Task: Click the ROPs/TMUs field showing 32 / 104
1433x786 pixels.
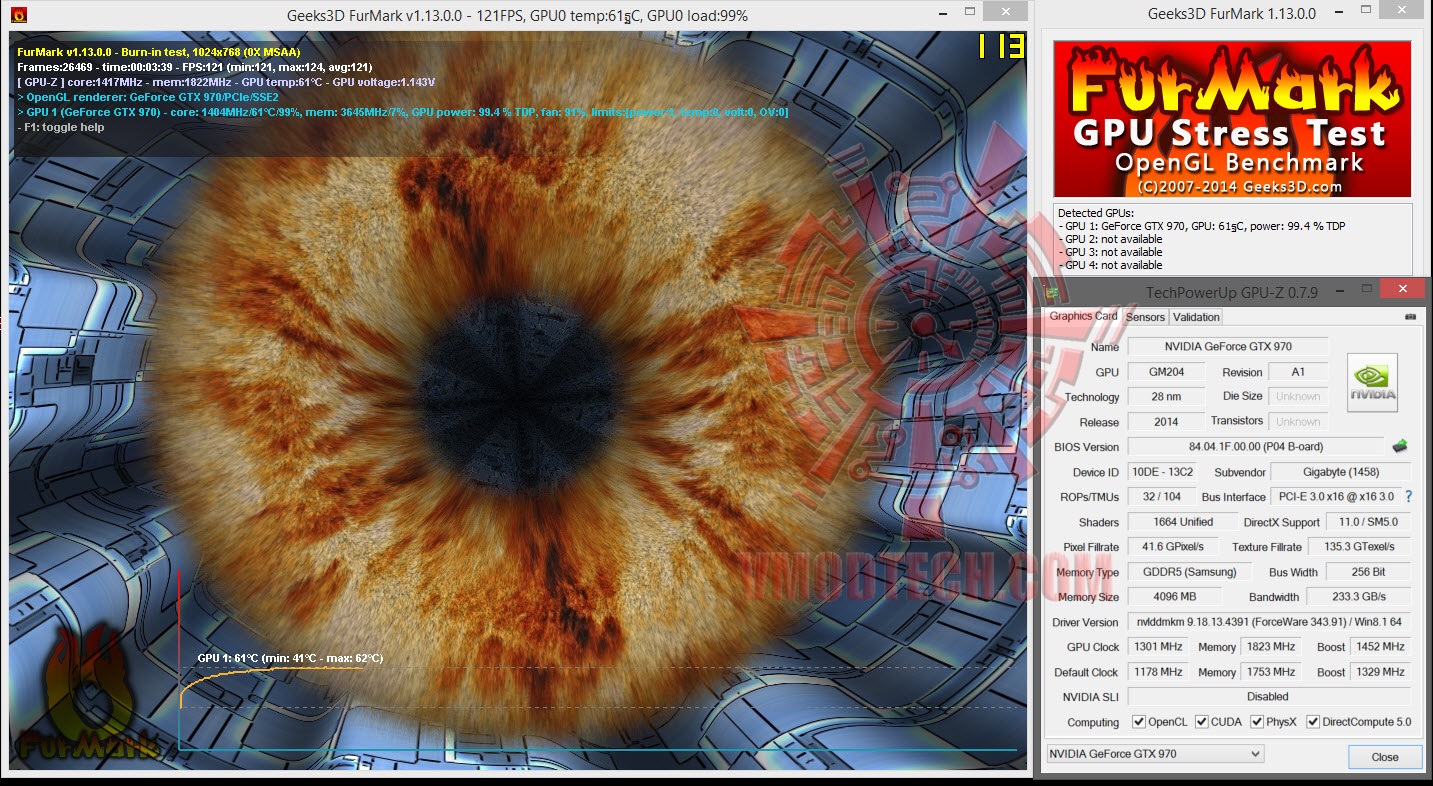Action: [1161, 497]
